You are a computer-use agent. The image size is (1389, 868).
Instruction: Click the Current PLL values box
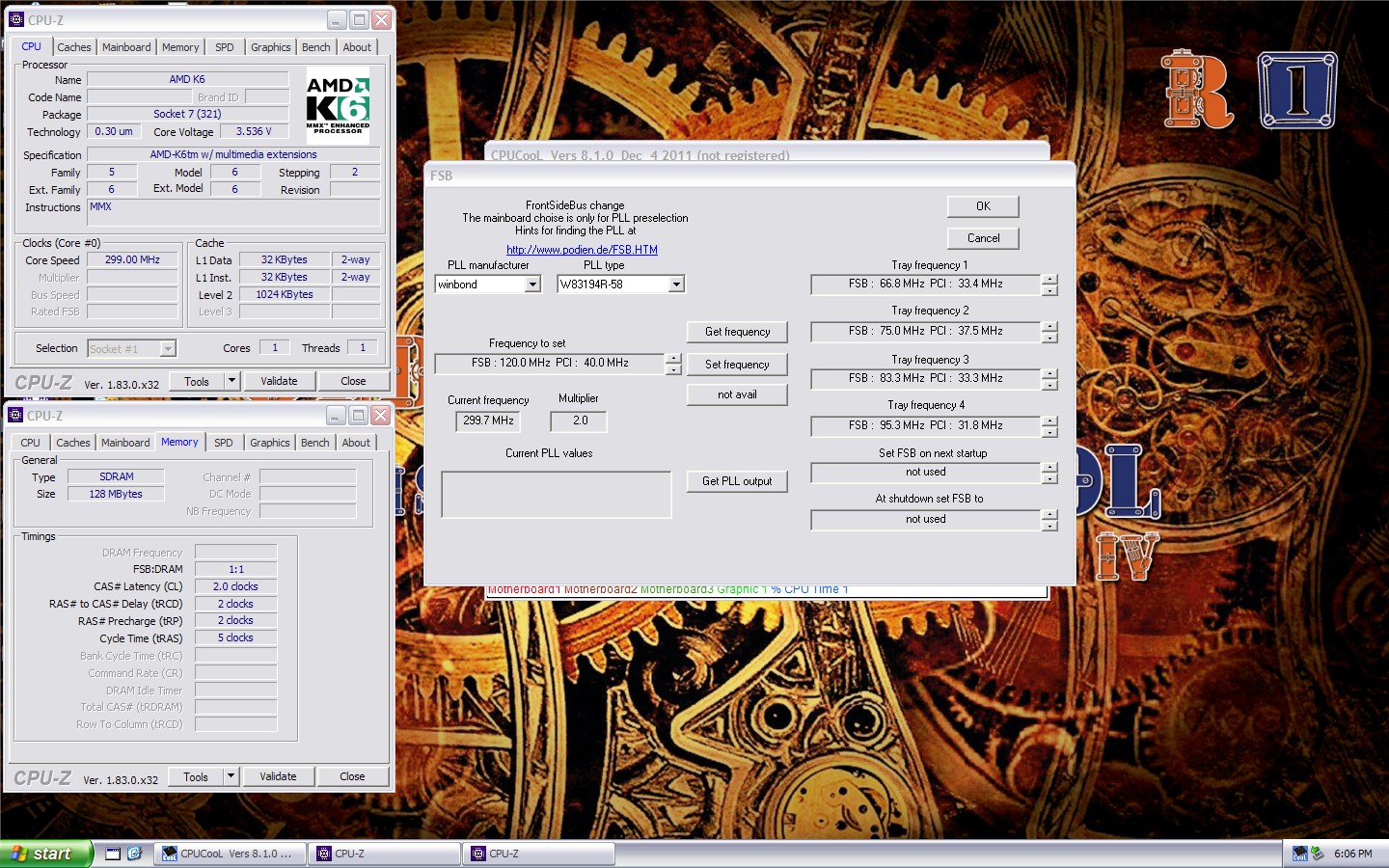point(557,495)
